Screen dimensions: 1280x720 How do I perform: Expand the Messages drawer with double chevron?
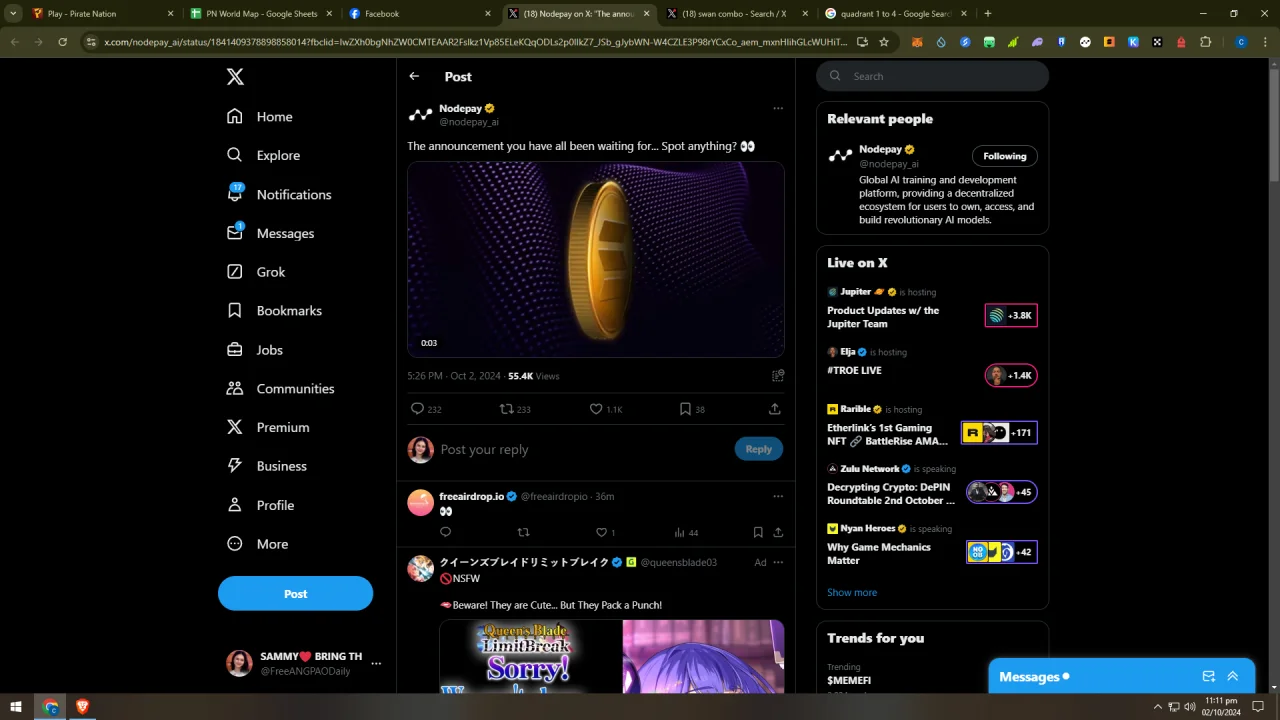click(1233, 677)
